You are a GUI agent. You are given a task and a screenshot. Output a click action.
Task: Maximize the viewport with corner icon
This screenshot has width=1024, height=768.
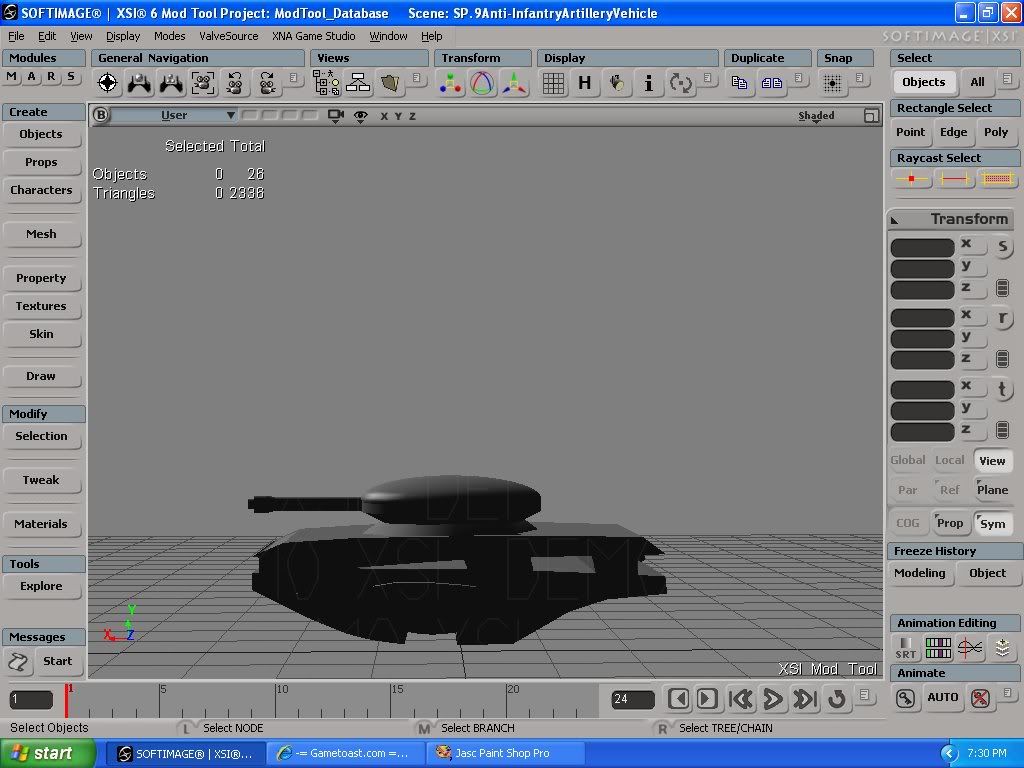click(871, 116)
